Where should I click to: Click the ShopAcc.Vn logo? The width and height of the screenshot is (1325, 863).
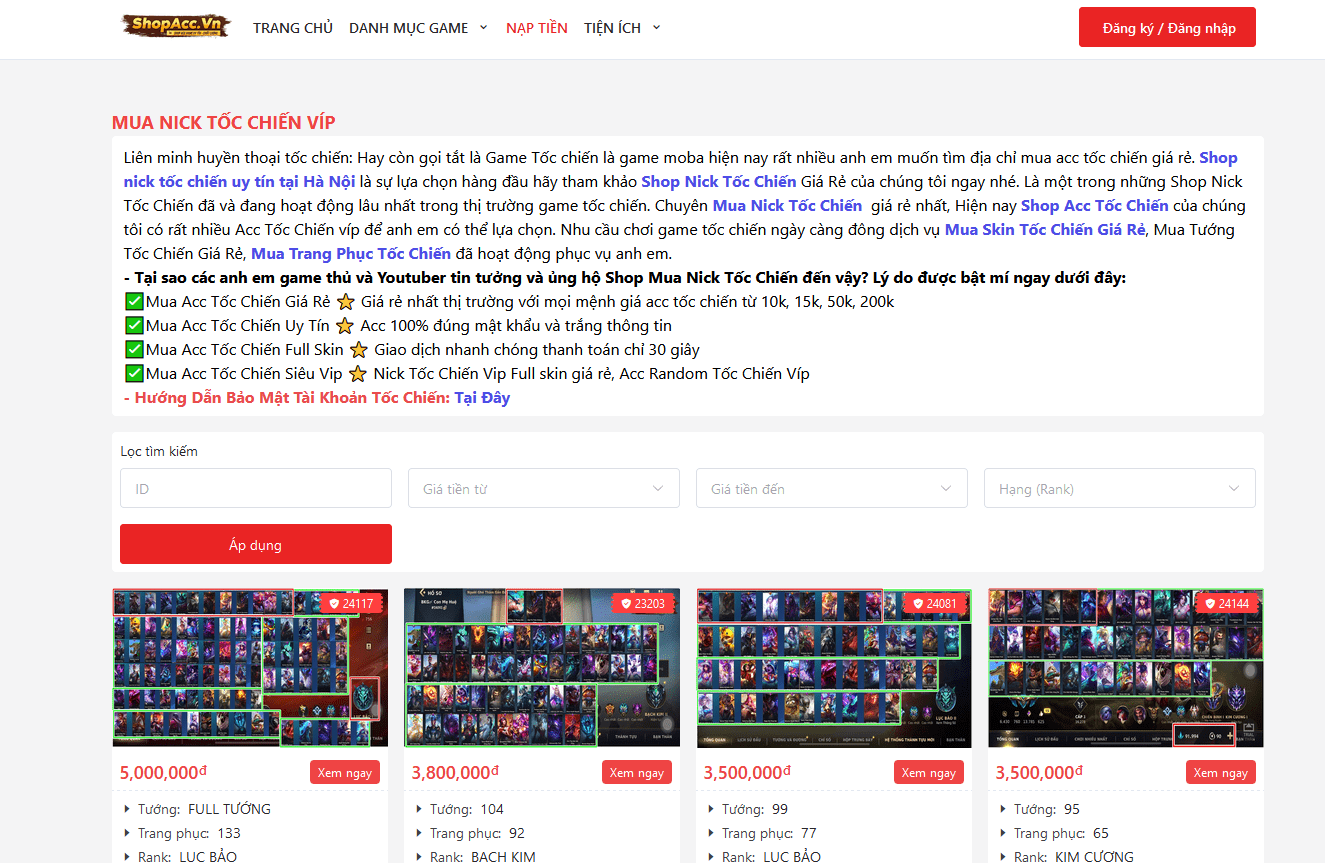pyautogui.click(x=176, y=26)
